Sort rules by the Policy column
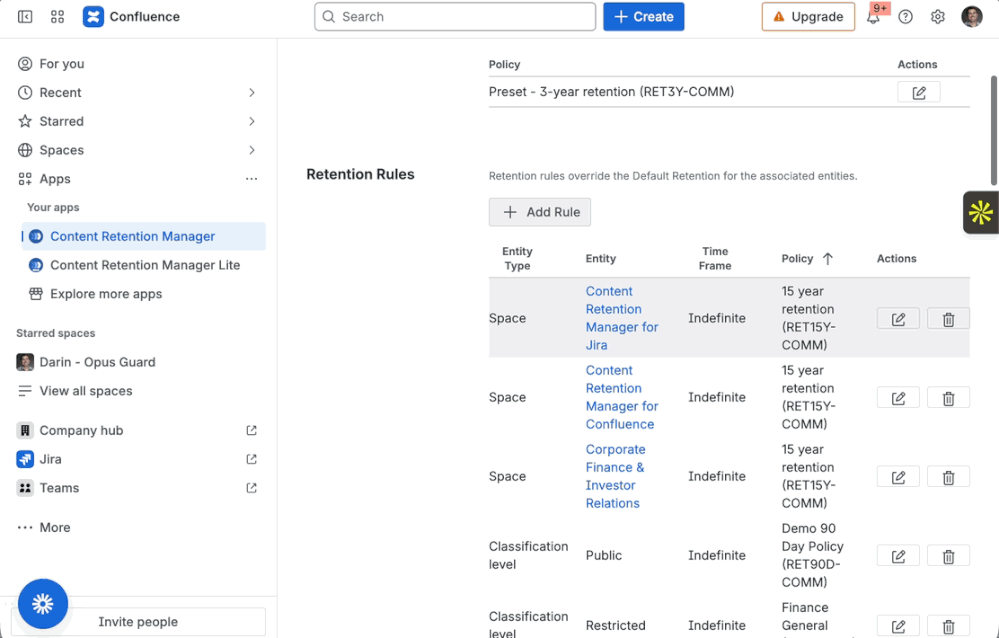 click(x=807, y=258)
